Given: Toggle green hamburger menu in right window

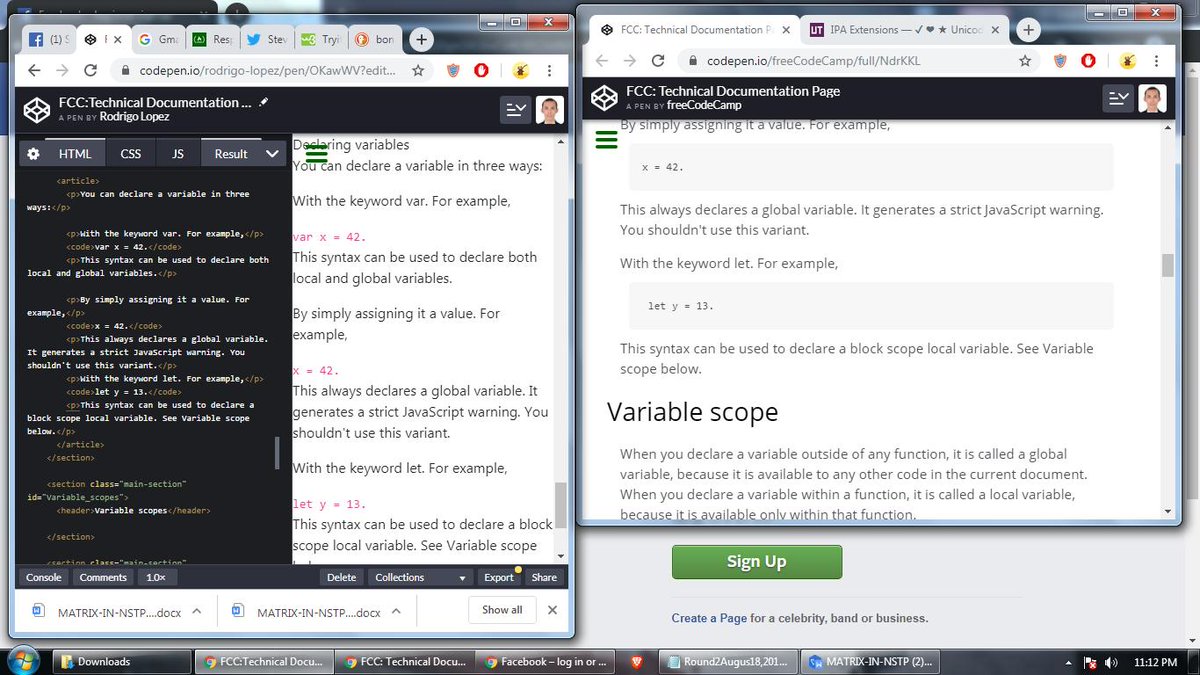Looking at the screenshot, I should [x=606, y=139].
